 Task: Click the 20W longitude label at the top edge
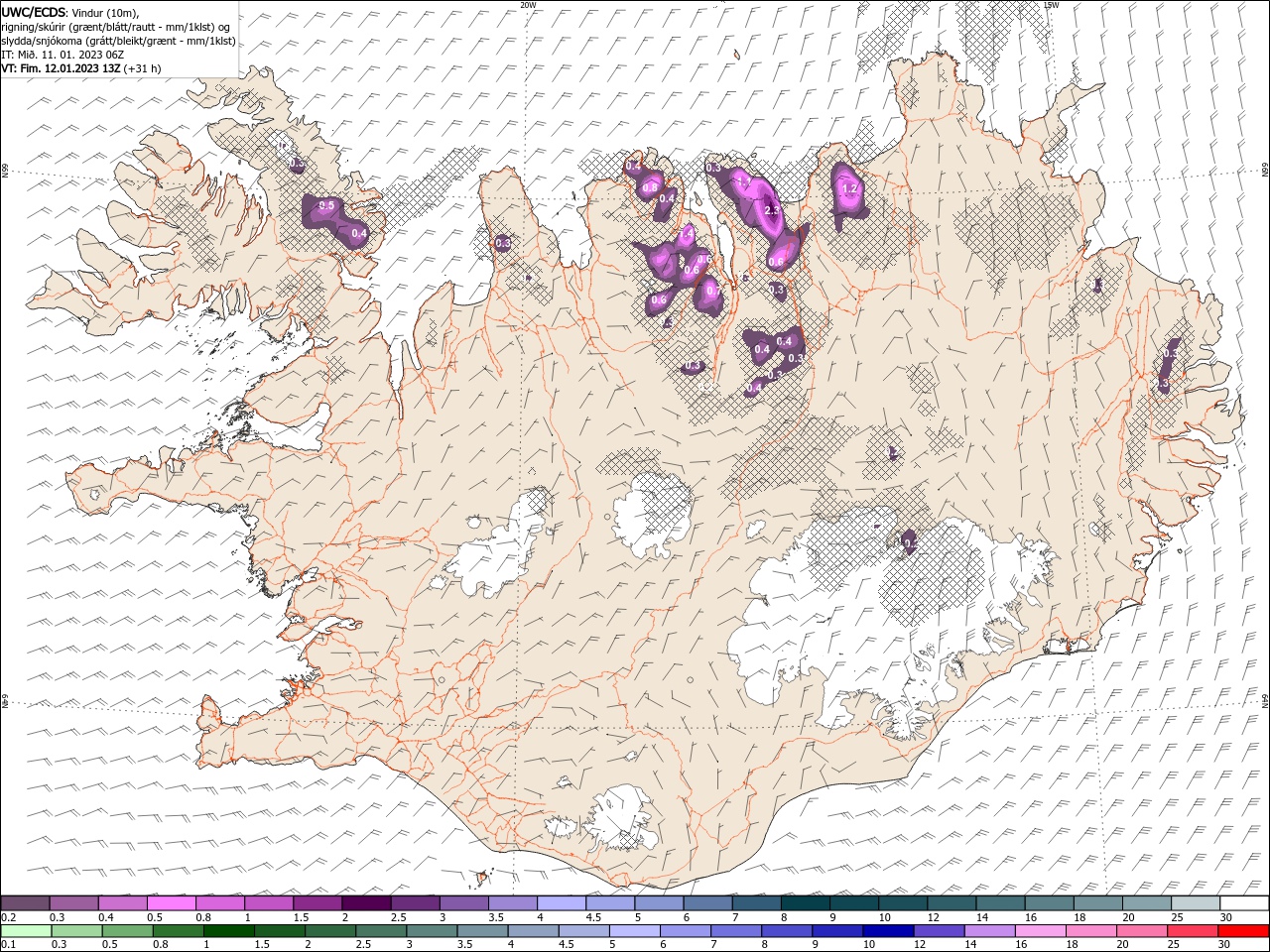tap(528, 5)
